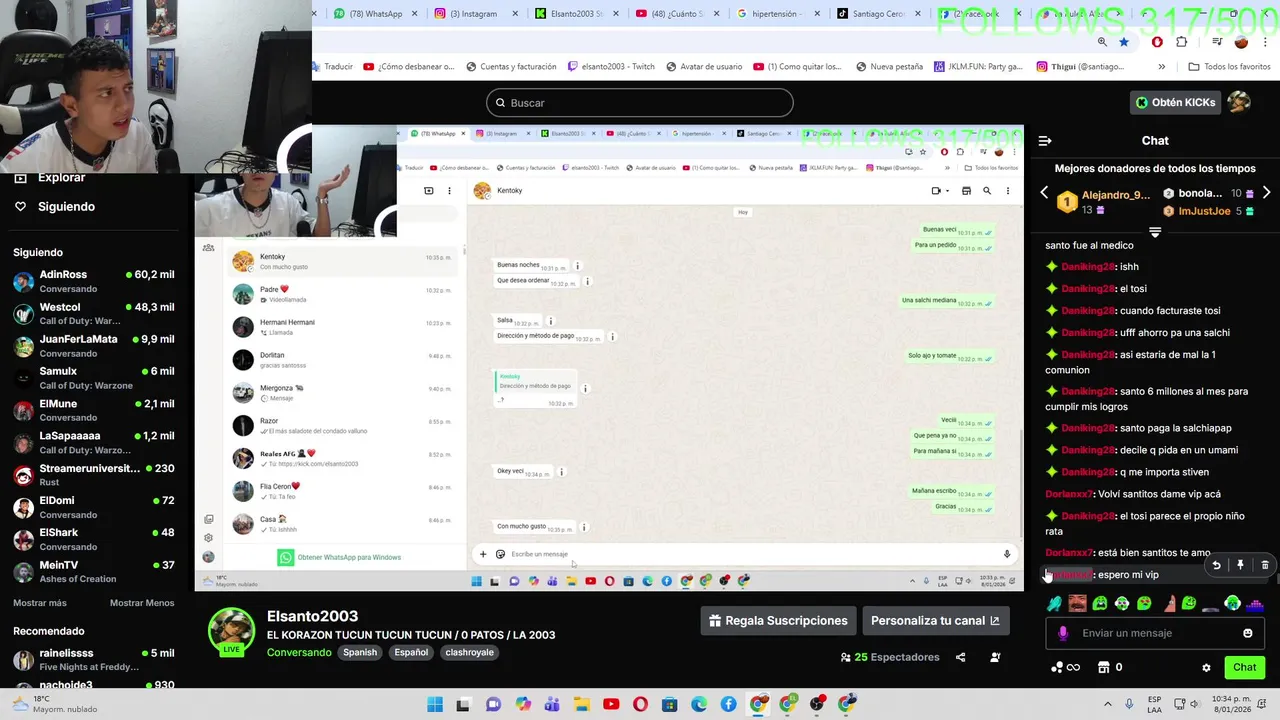Open the Cuentas y facturación bookmark
Screen dimensions: 1280x720
pos(509,67)
